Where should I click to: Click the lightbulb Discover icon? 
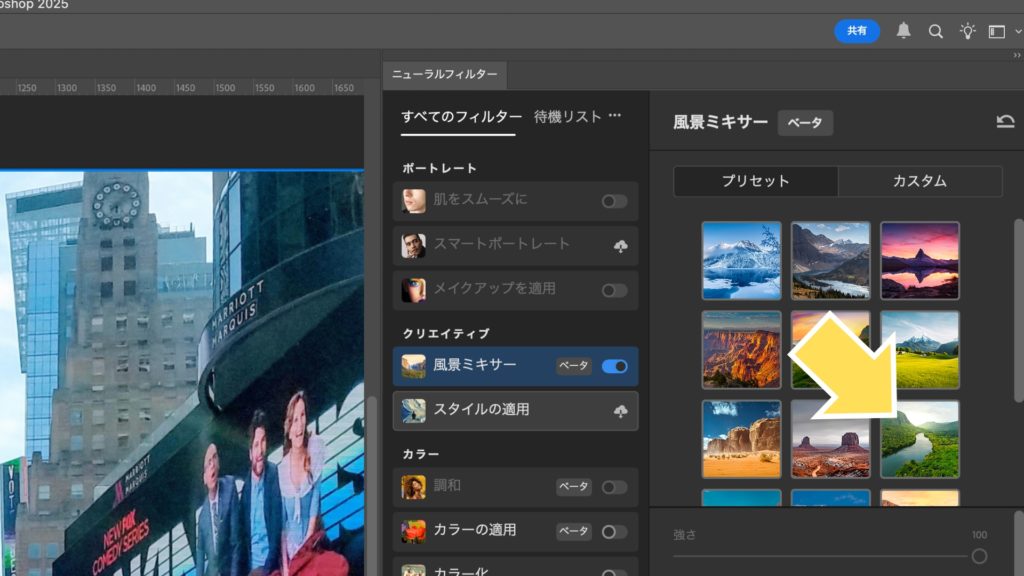tap(967, 31)
